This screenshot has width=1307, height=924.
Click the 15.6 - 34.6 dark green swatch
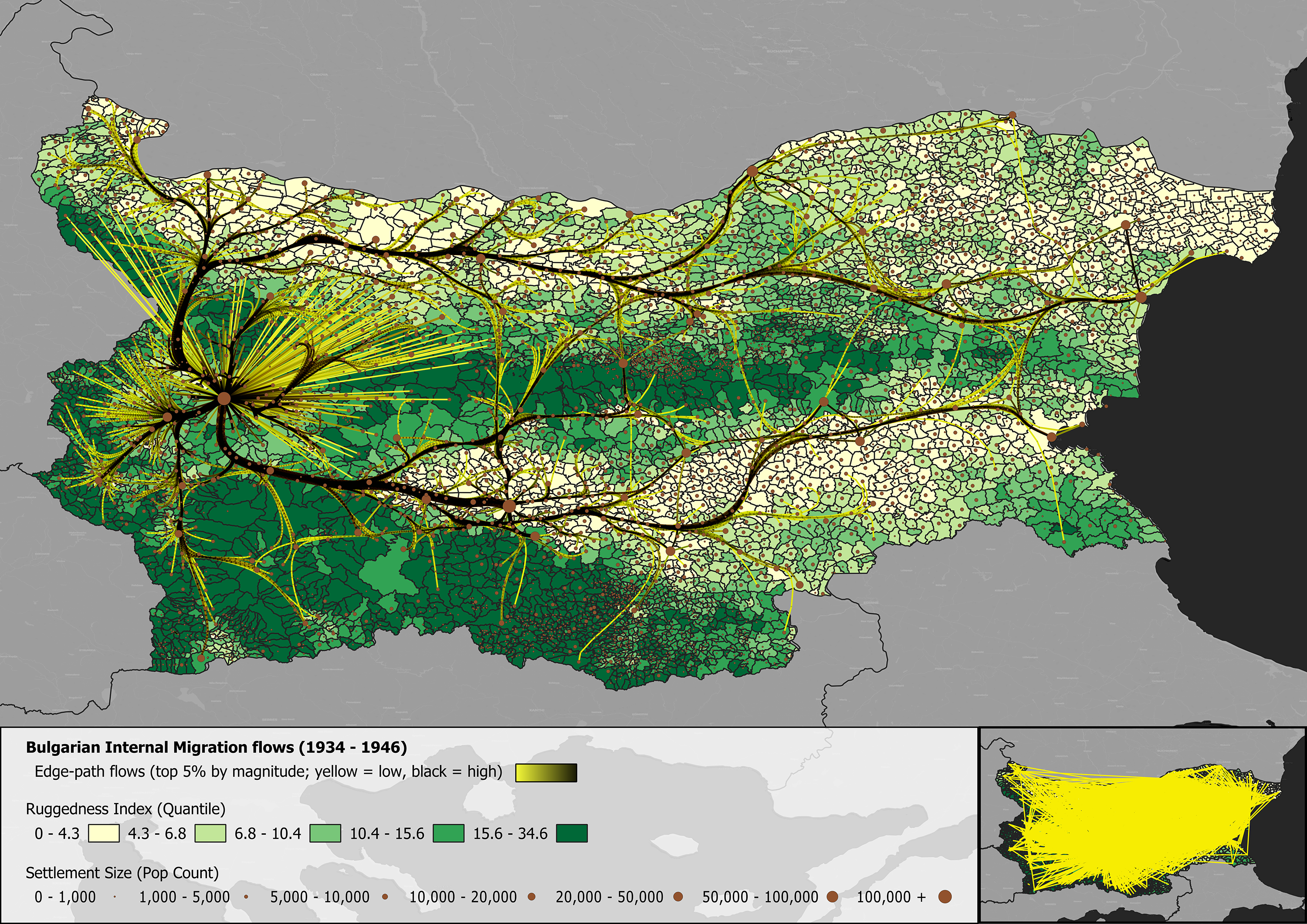tap(572, 833)
